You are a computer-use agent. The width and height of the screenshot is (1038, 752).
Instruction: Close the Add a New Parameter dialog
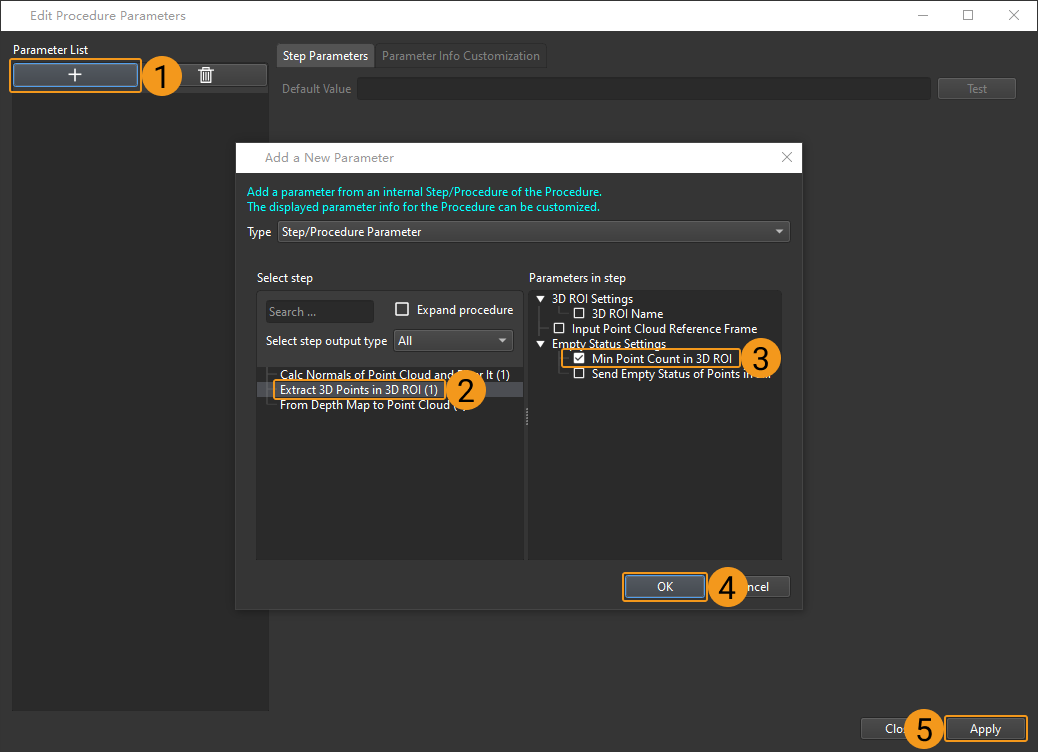786,158
